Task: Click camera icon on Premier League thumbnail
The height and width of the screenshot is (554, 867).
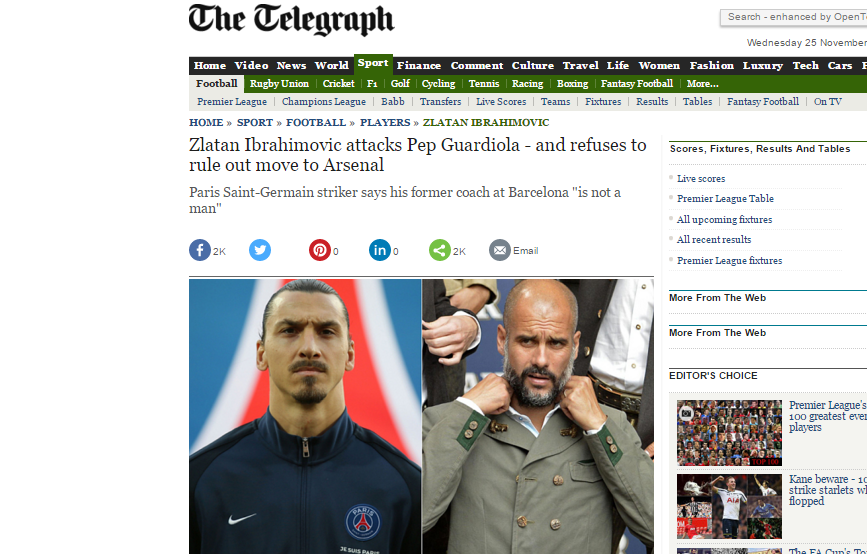Action: 686,412
